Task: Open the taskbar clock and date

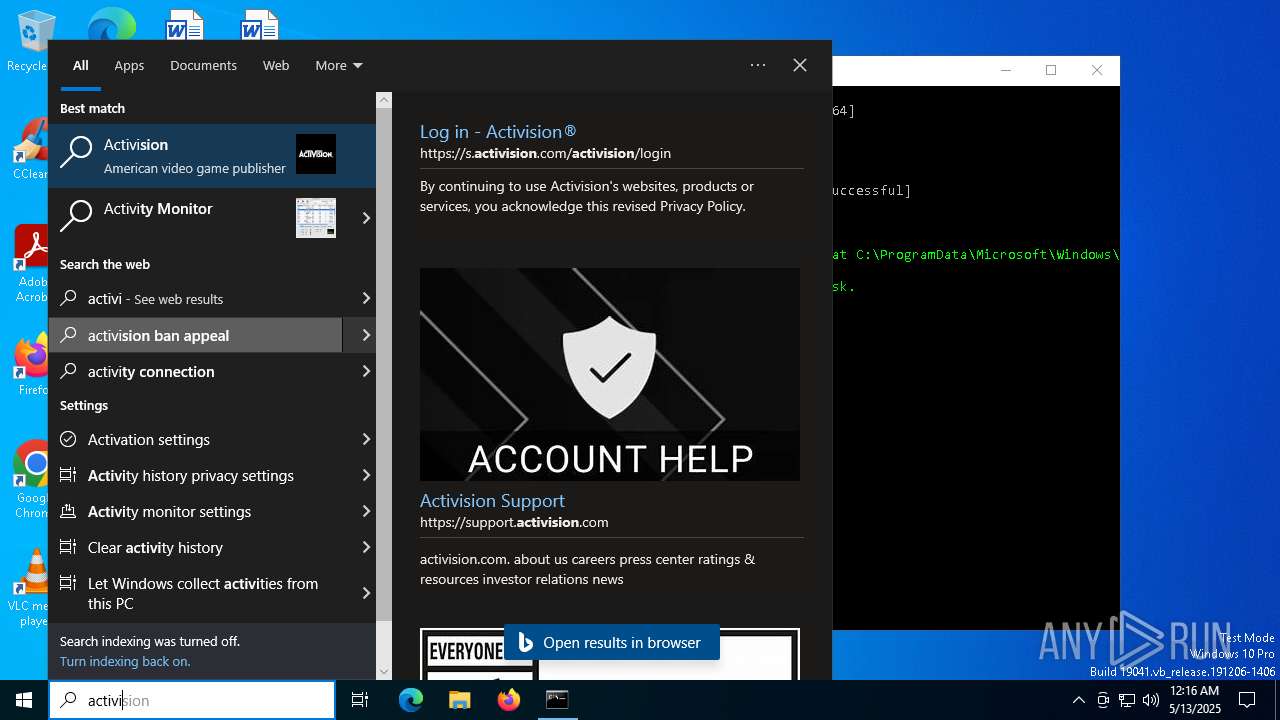Action: (x=1194, y=700)
